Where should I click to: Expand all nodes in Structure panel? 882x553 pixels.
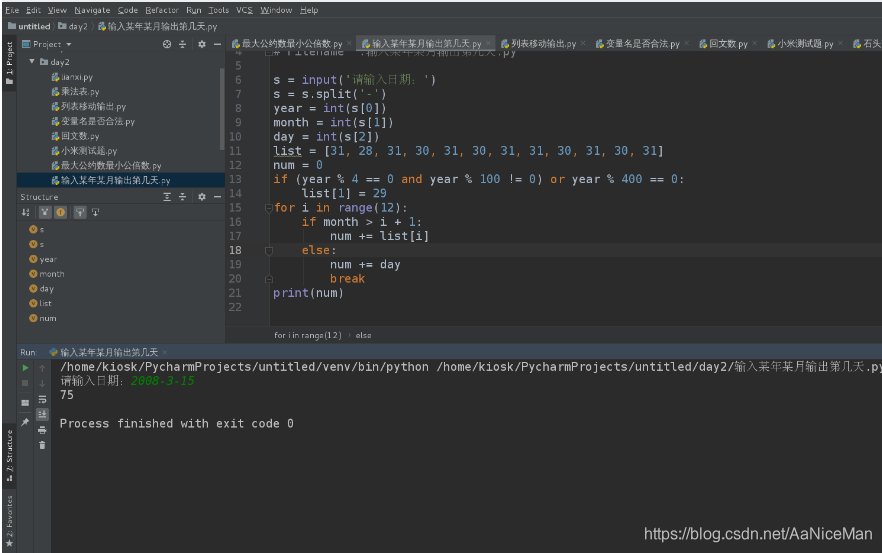[167, 196]
